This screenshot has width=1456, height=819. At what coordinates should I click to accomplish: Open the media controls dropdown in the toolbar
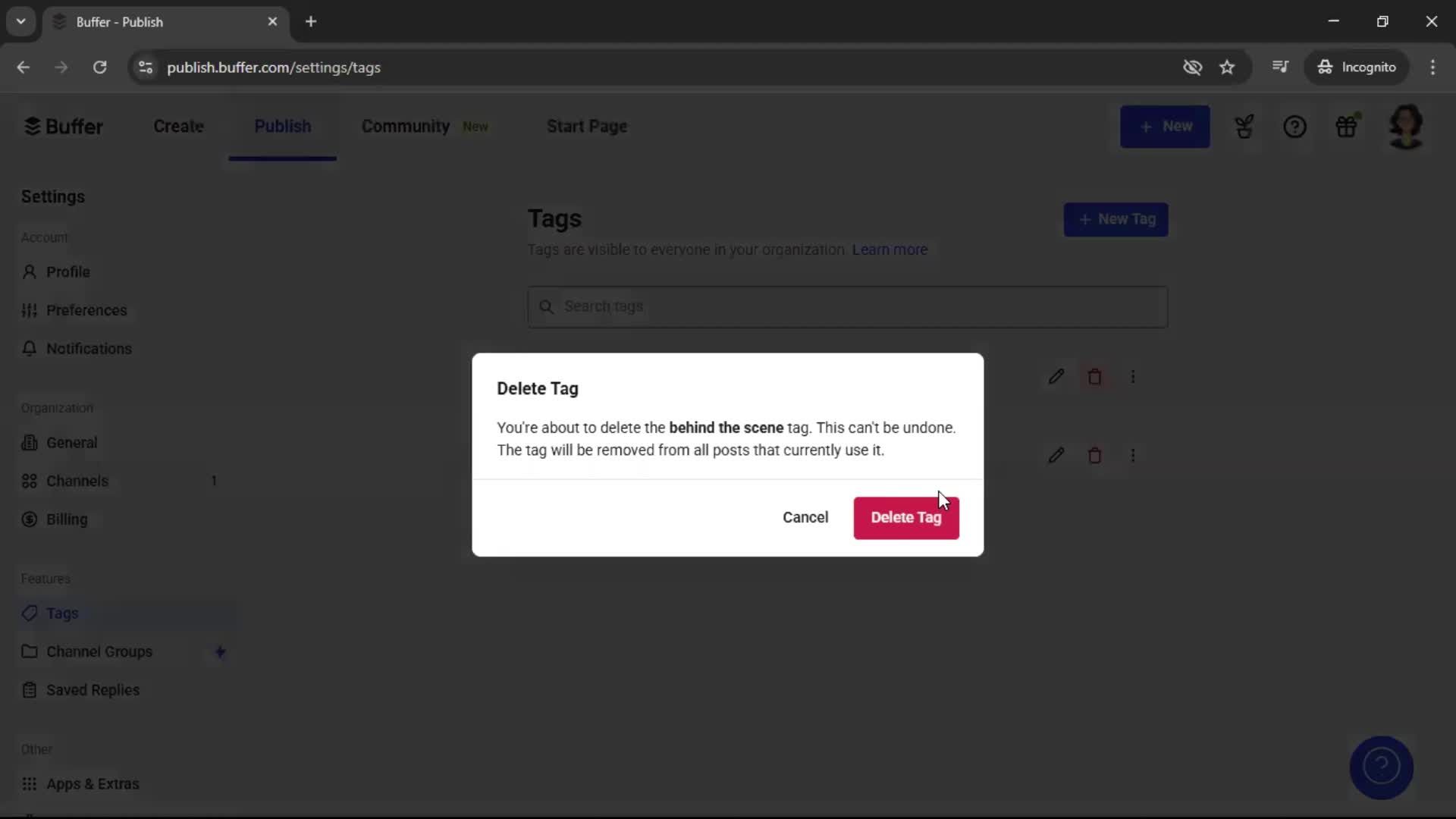pyautogui.click(x=1281, y=67)
